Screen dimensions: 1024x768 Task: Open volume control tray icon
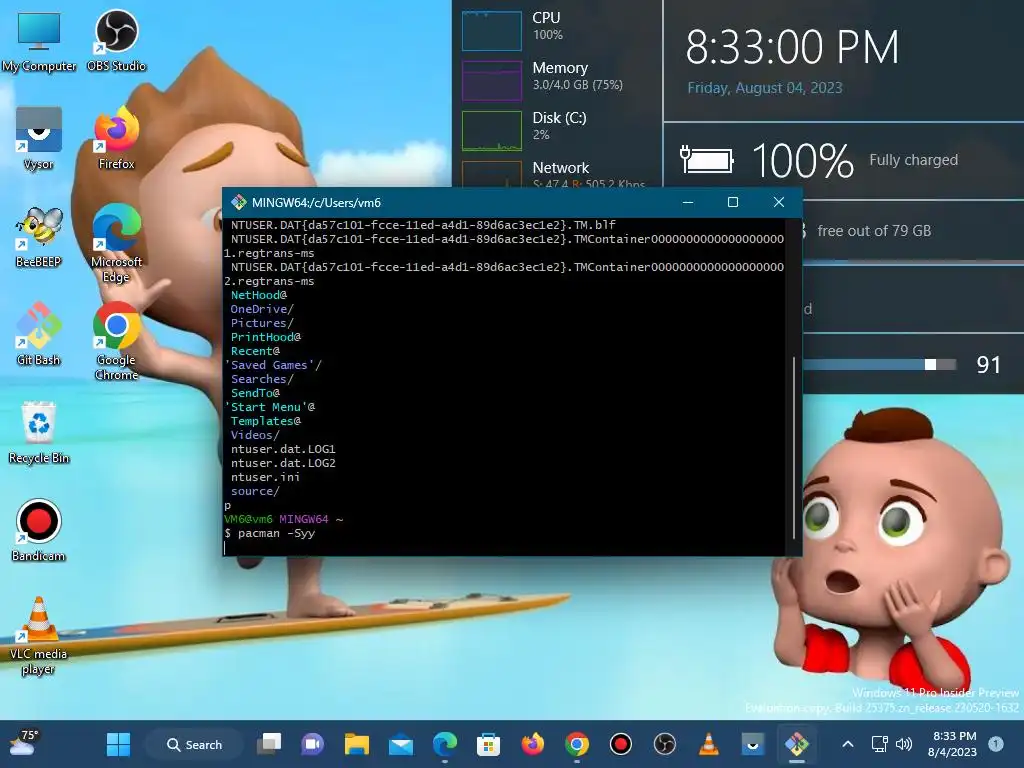(x=904, y=744)
